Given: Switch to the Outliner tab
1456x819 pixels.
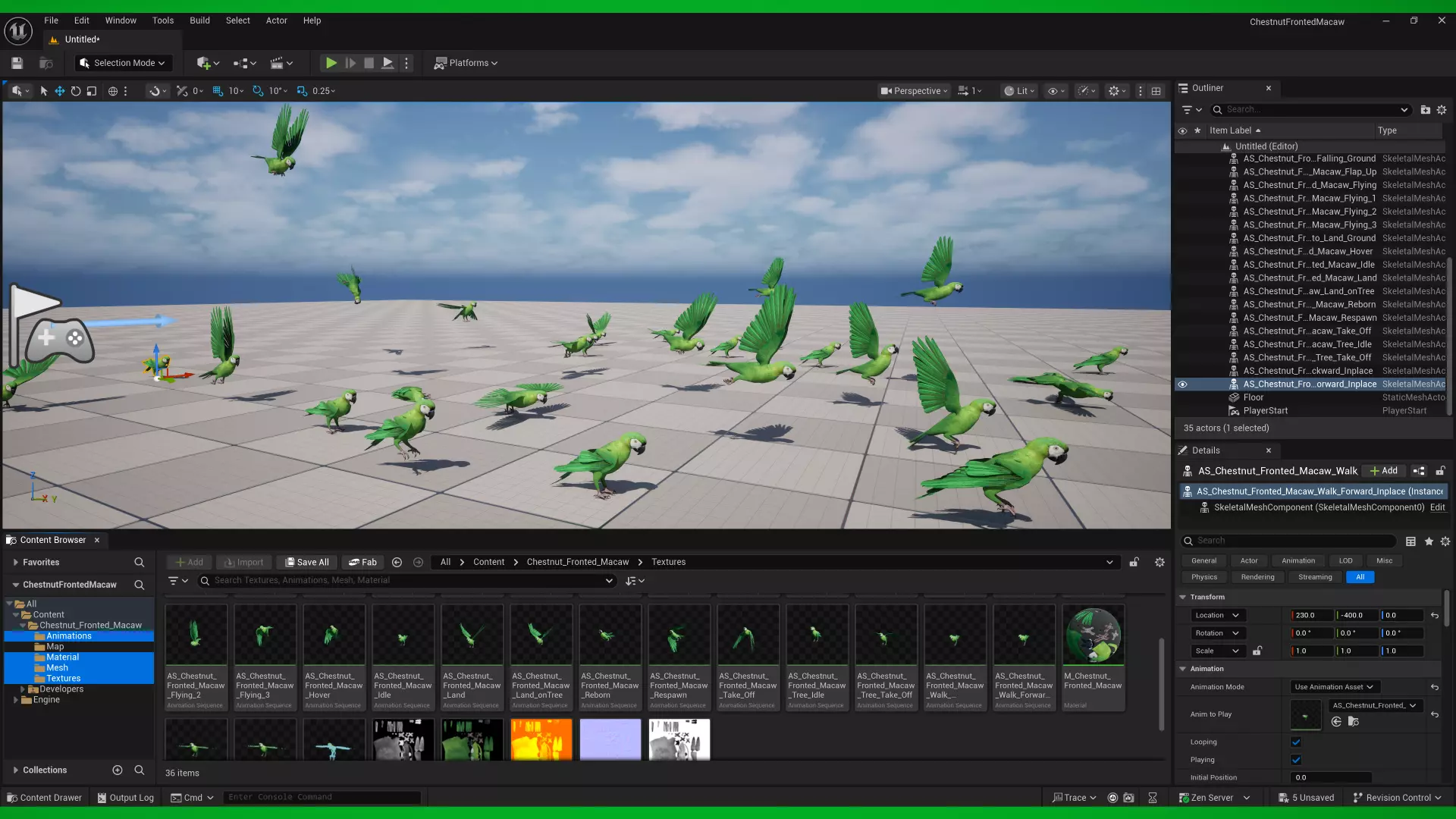Looking at the screenshot, I should (x=1207, y=88).
